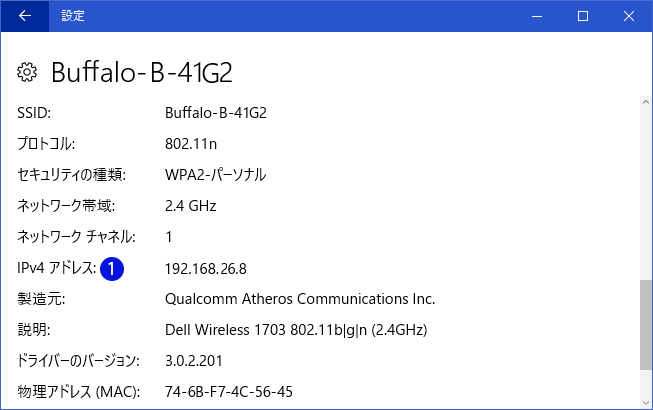Click the 2.4 GHz network band value

(190, 206)
